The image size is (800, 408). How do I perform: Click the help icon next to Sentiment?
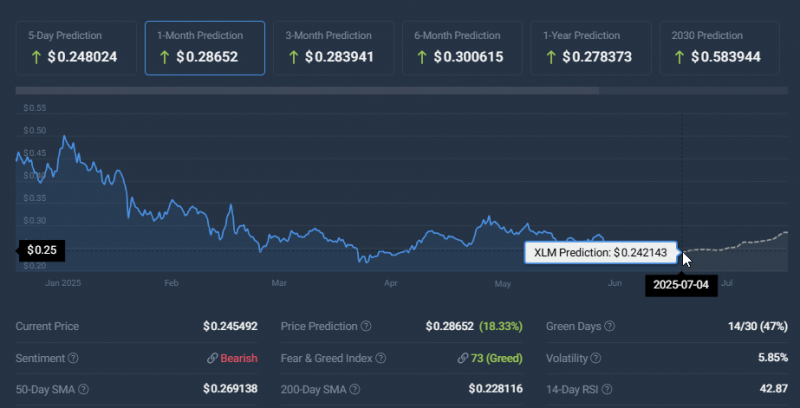coord(71,358)
